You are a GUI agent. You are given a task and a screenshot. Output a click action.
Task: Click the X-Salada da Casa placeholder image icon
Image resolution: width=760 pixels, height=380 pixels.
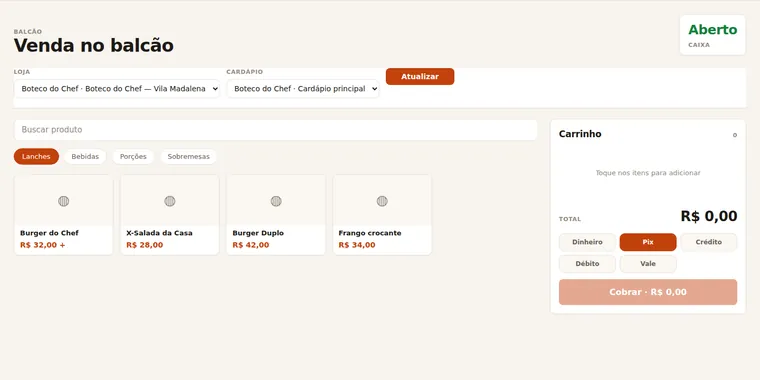click(x=170, y=201)
